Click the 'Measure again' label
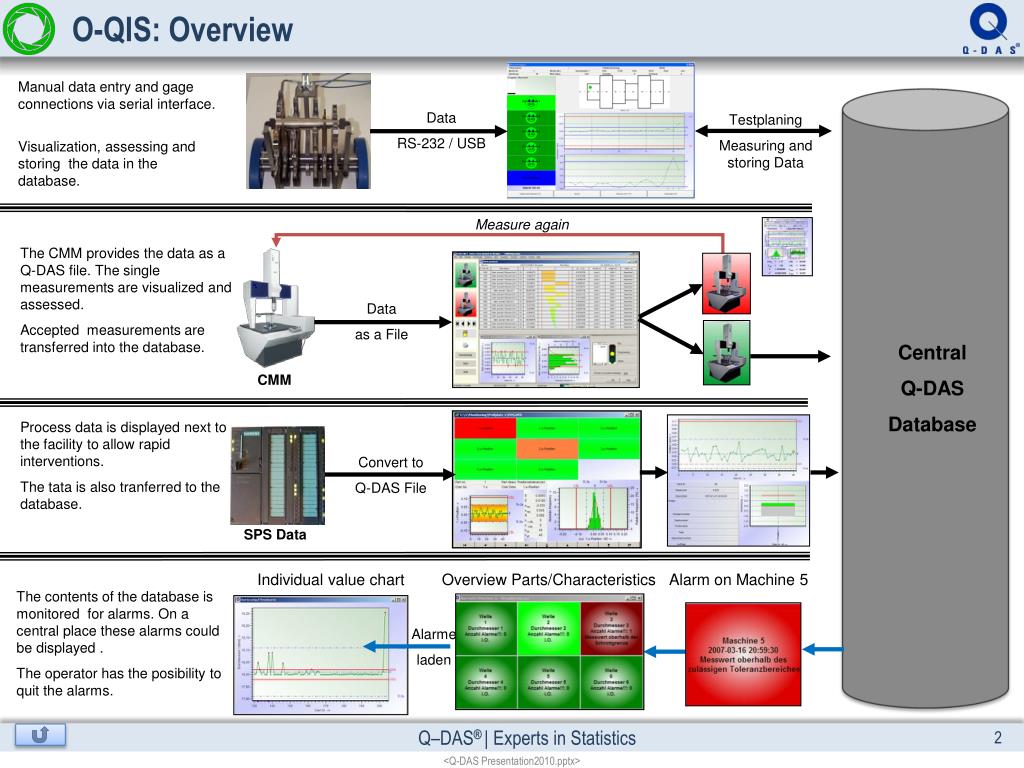1024x768 pixels. (x=522, y=225)
